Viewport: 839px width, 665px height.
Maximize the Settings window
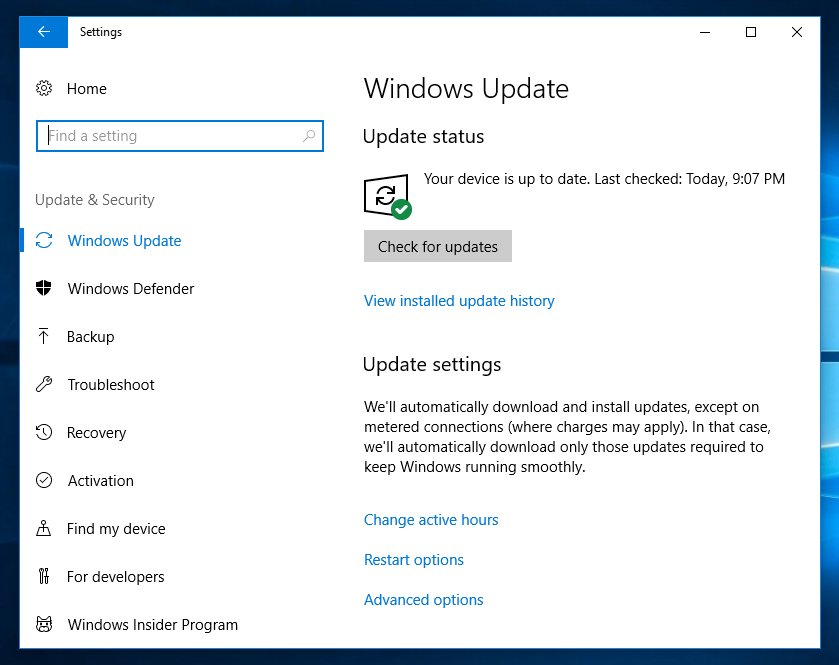751,32
